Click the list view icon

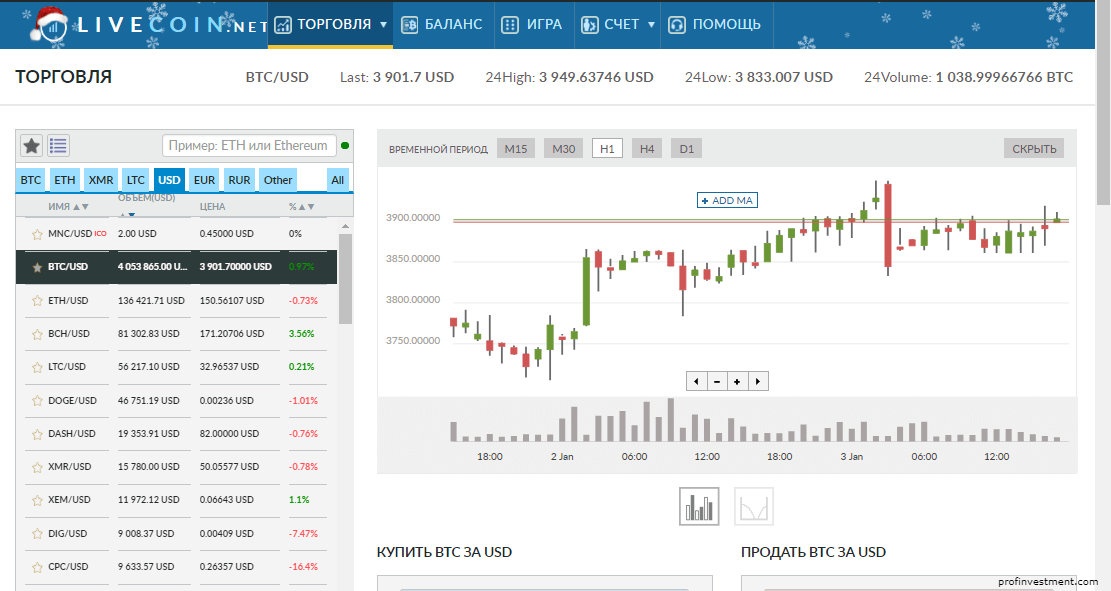58,146
